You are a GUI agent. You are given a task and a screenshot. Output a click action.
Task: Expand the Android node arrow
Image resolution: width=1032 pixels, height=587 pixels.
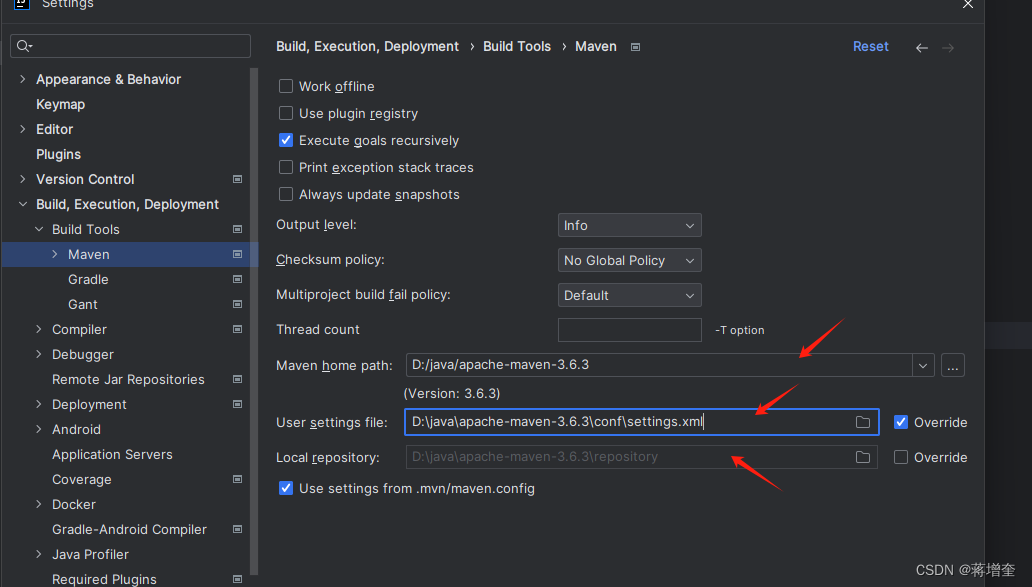[x=38, y=429]
